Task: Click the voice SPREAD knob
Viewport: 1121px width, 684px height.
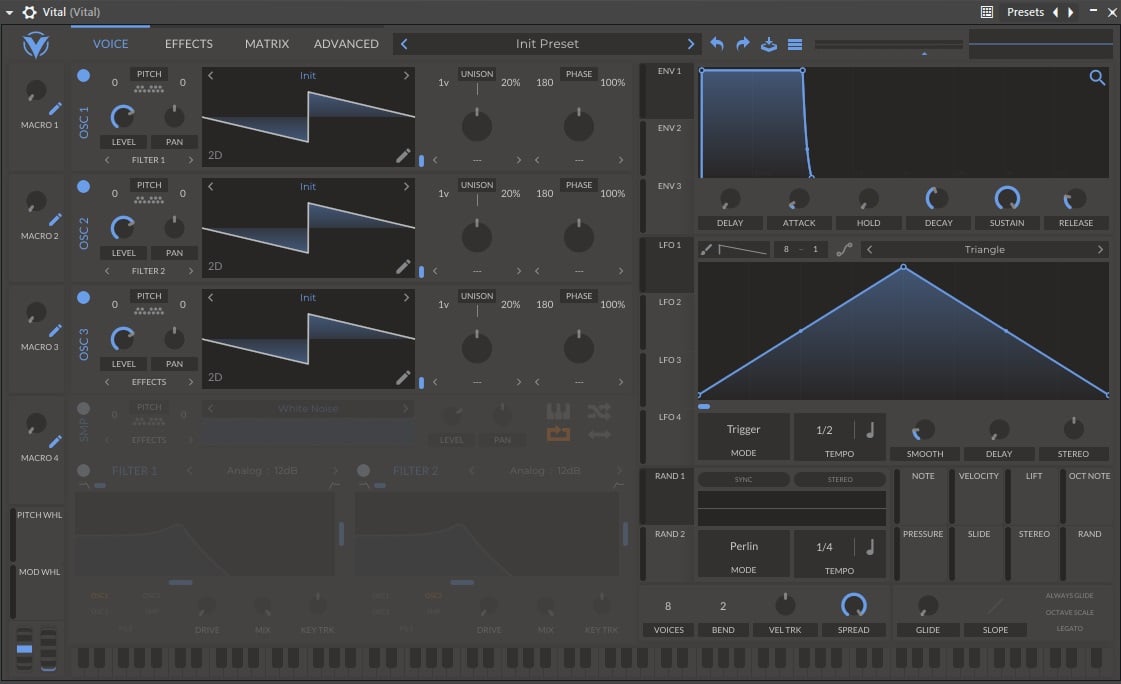Action: [854, 605]
